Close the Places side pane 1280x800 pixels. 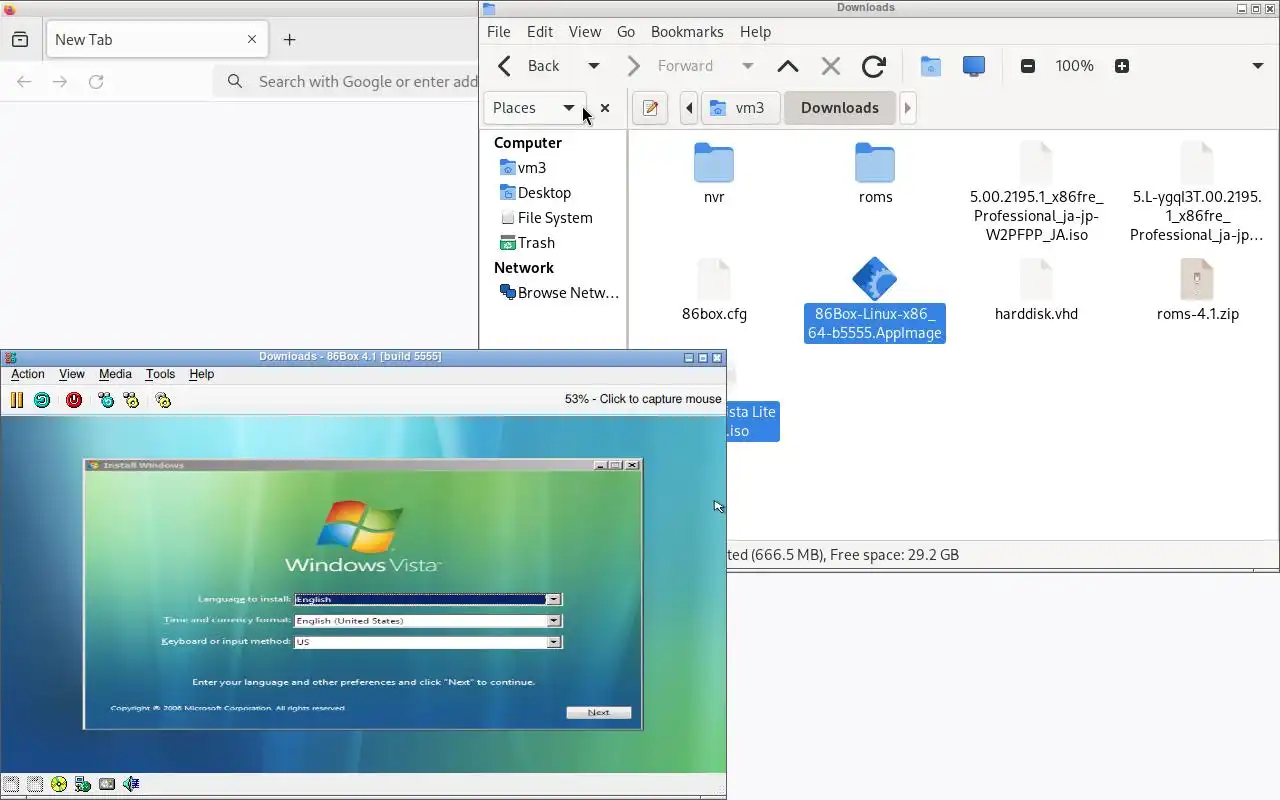(x=605, y=108)
